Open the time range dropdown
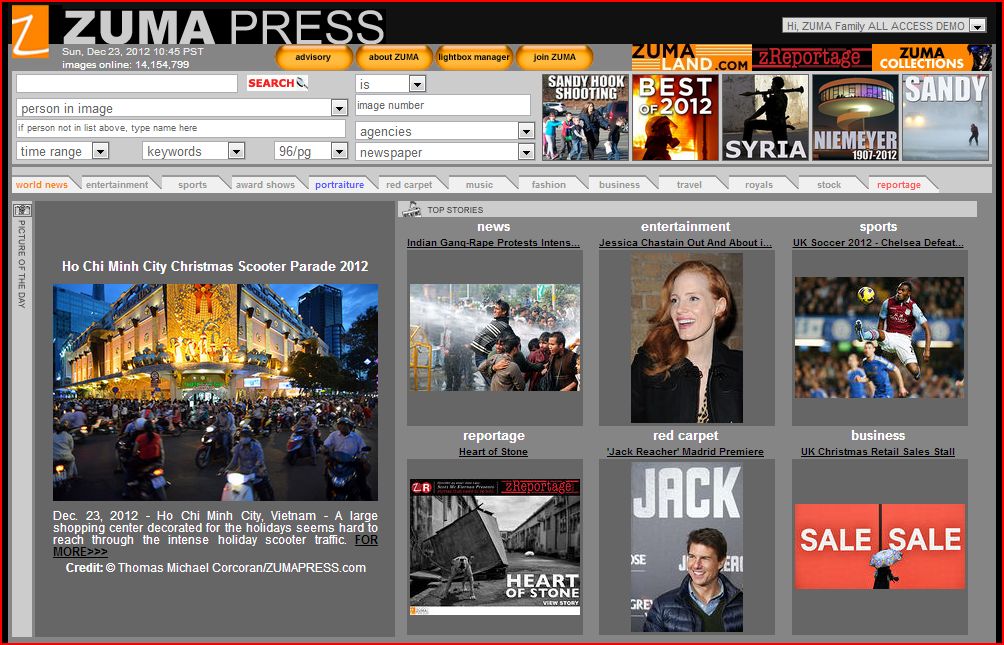 point(101,151)
